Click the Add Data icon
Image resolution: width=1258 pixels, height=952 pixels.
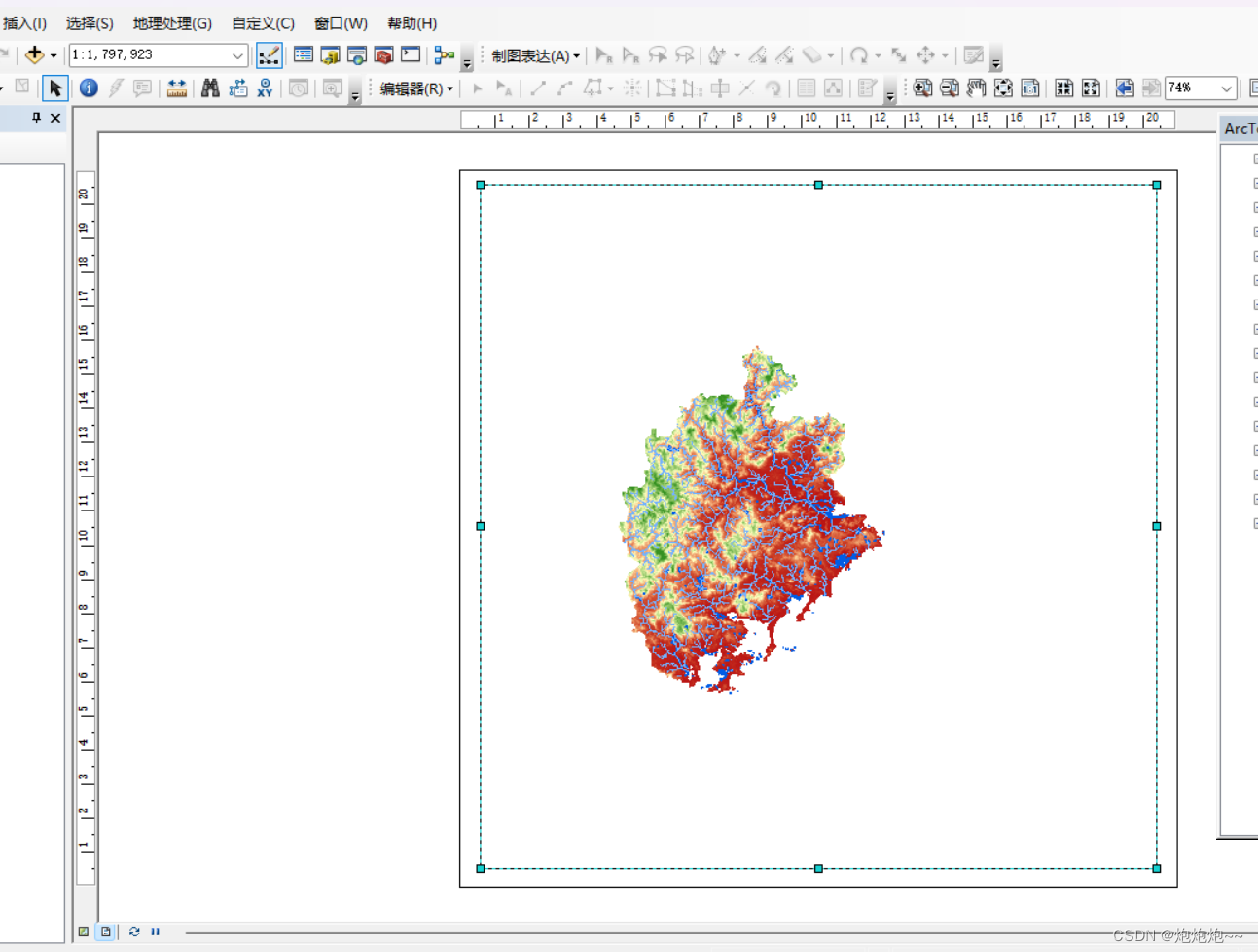(x=35, y=55)
